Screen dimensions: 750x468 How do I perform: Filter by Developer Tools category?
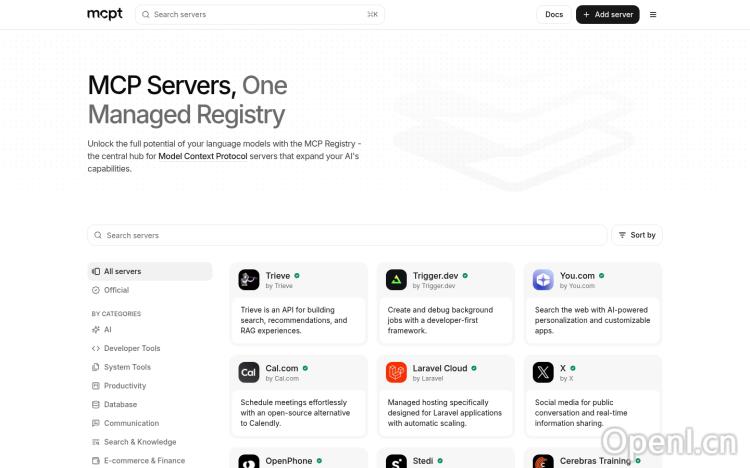coord(131,348)
